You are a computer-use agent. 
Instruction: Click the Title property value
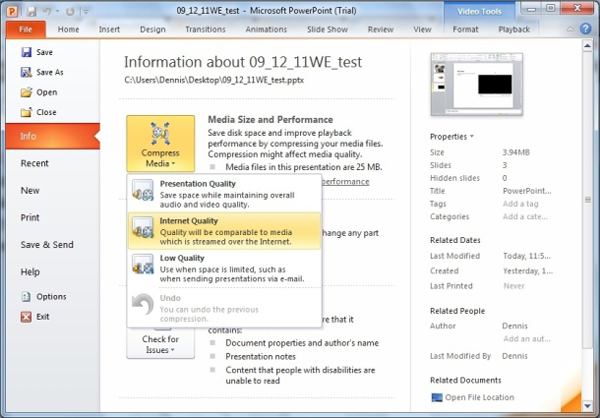(527, 191)
